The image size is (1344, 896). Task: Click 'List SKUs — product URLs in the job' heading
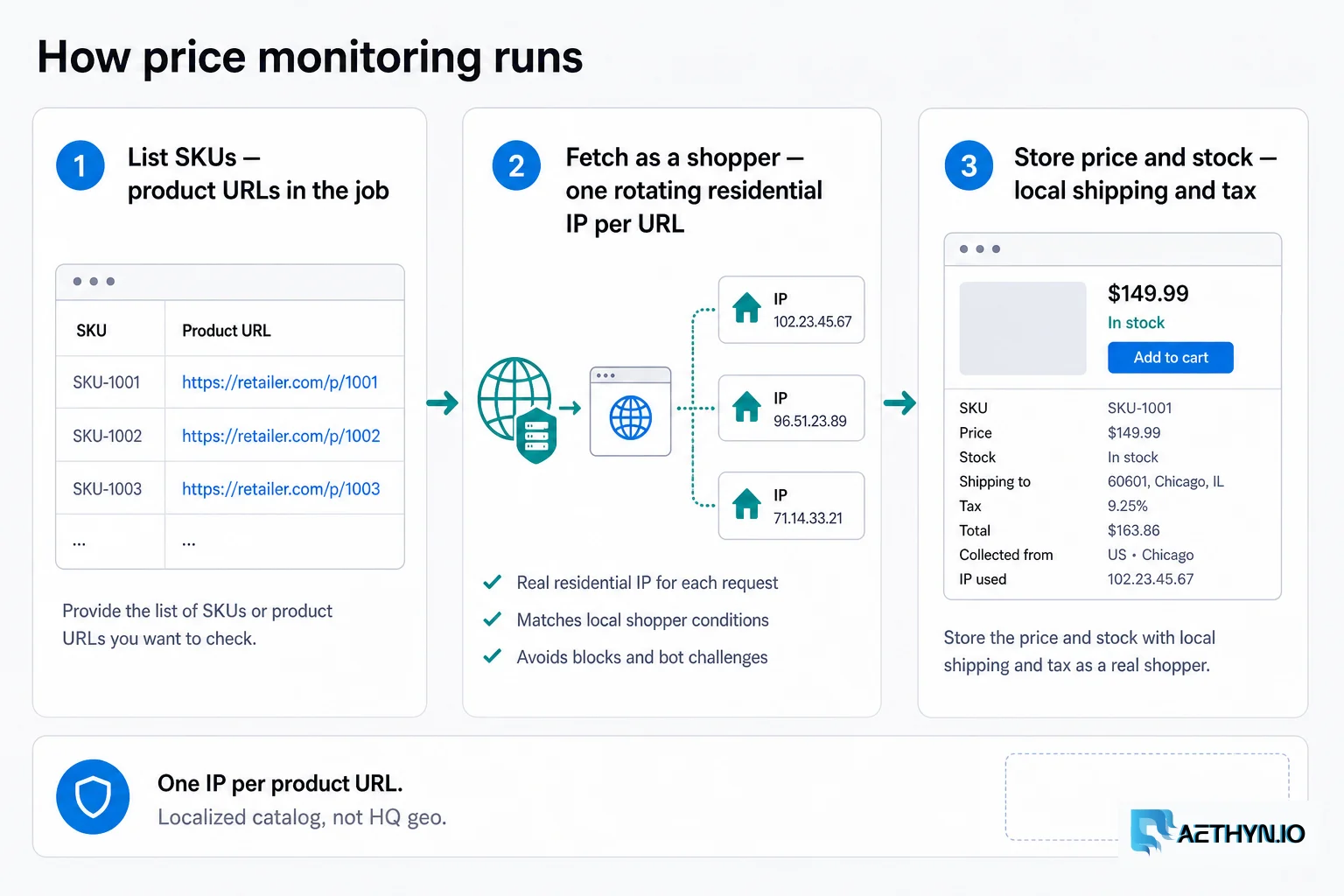pos(258,173)
